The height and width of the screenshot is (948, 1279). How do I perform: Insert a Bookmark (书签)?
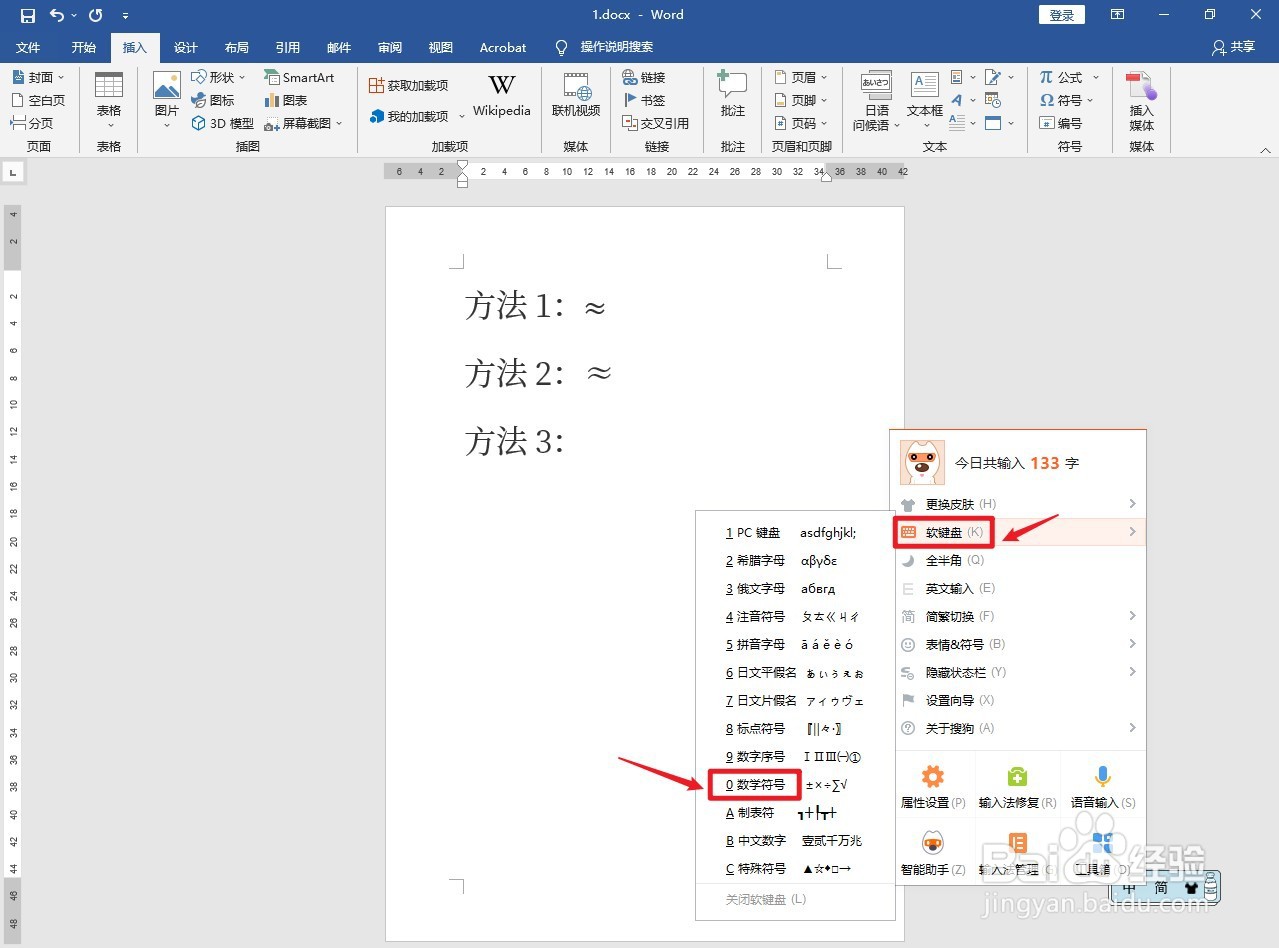643,100
